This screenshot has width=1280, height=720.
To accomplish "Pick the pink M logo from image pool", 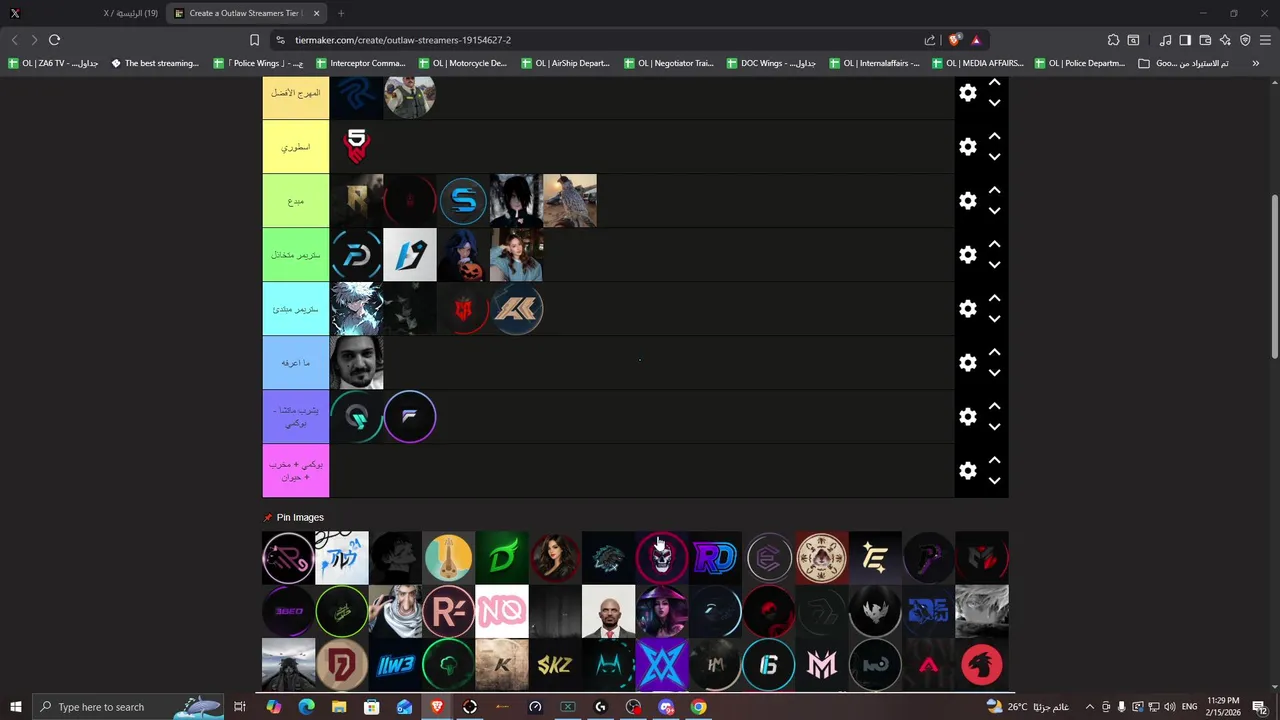I will [x=822, y=665].
